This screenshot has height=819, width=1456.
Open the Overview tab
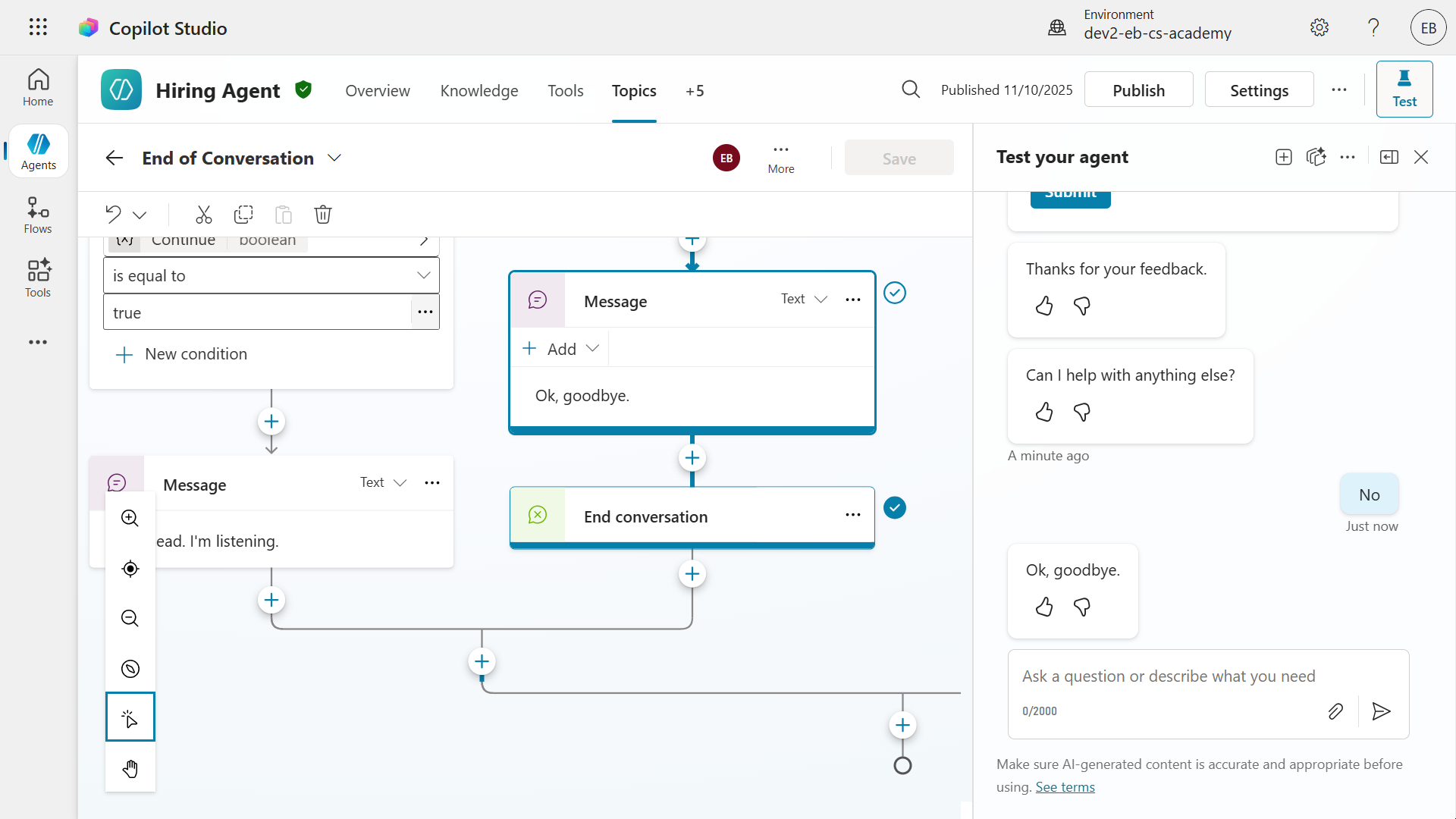(x=377, y=91)
